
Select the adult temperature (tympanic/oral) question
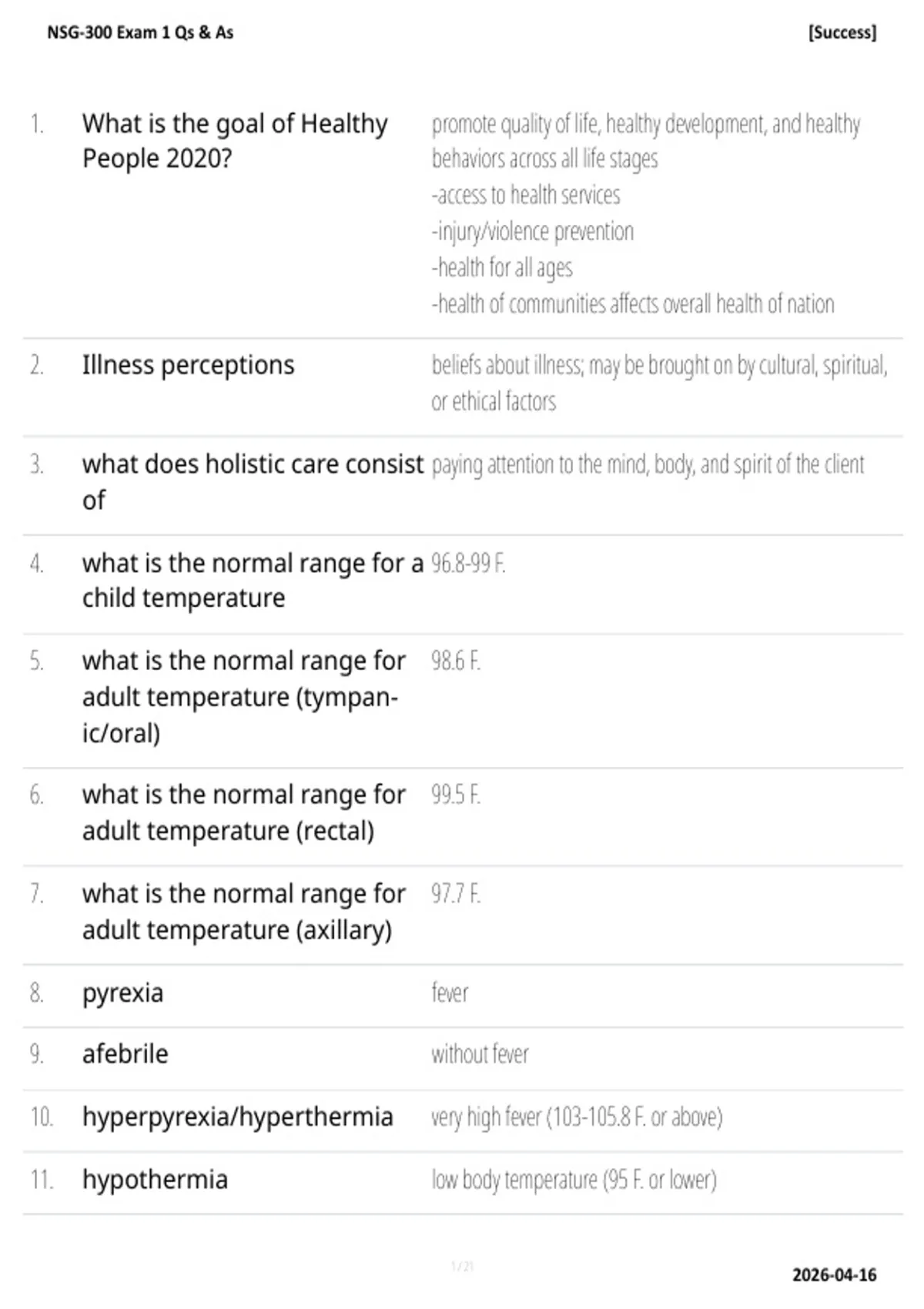[244, 697]
